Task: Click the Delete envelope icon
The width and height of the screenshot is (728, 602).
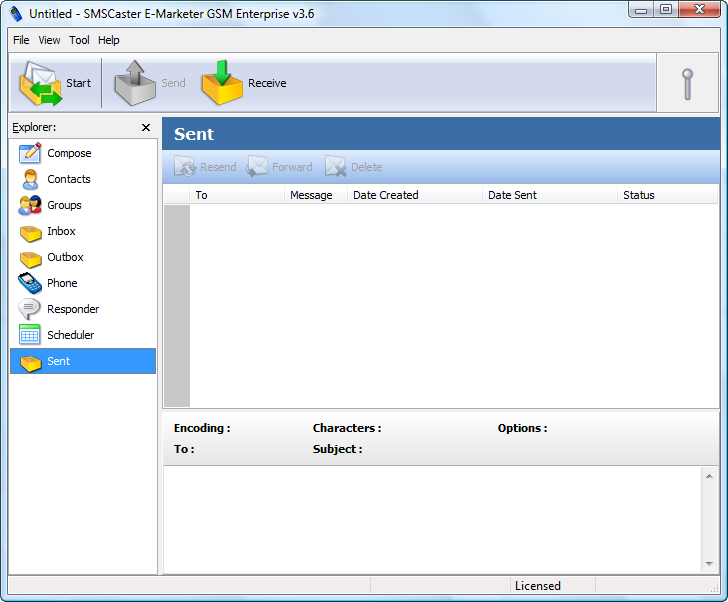Action: 336,166
